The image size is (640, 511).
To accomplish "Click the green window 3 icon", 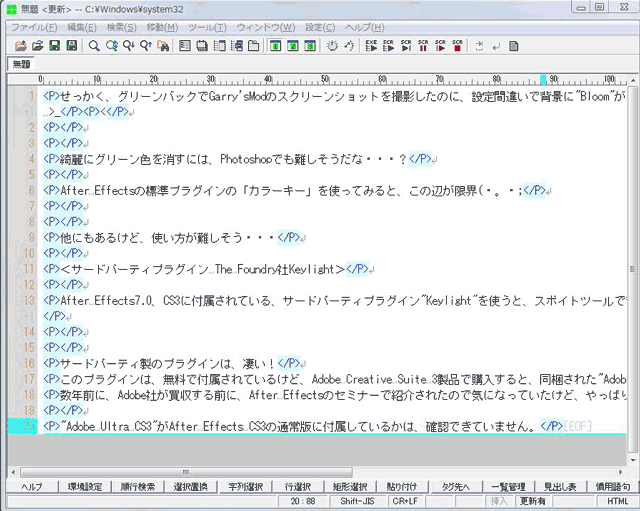I will (306, 46).
